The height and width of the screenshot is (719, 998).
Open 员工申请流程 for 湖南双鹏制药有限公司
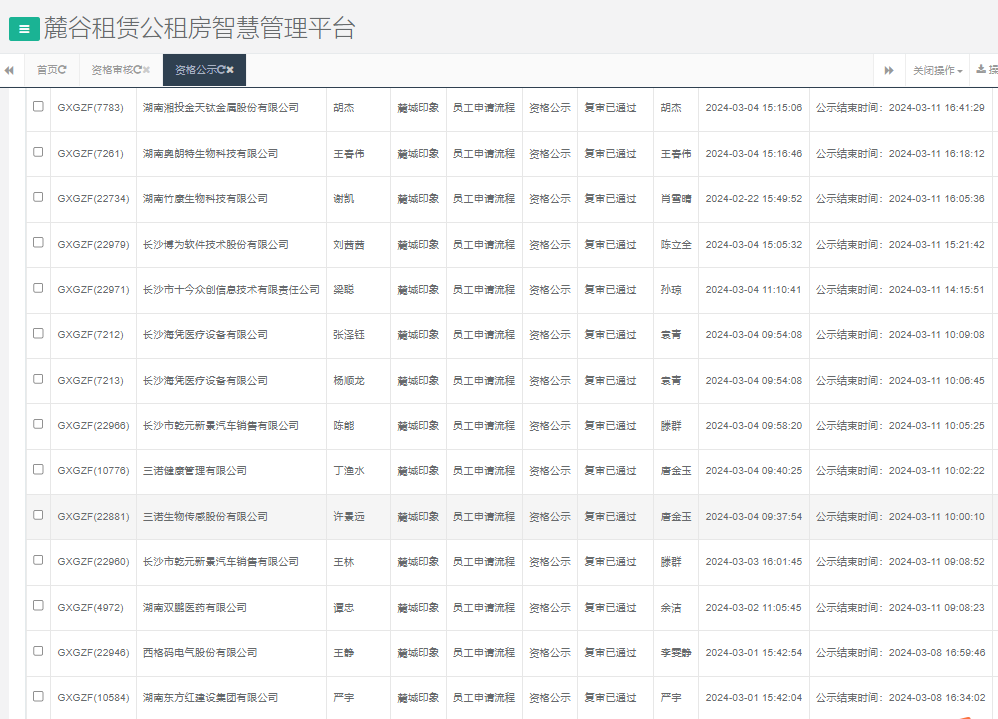(x=486, y=607)
